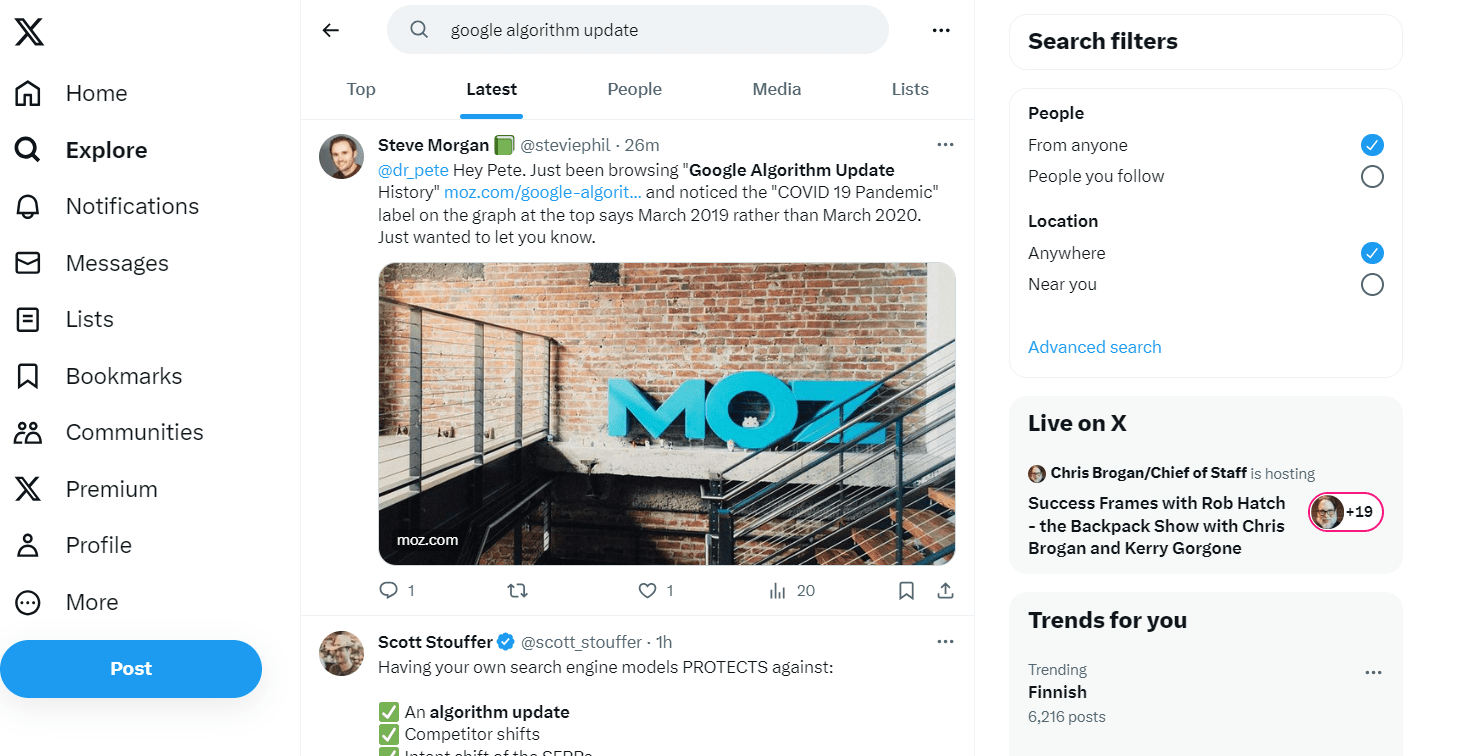Repost Steve Morgan's tweet
The image size is (1473, 756).
click(x=517, y=591)
